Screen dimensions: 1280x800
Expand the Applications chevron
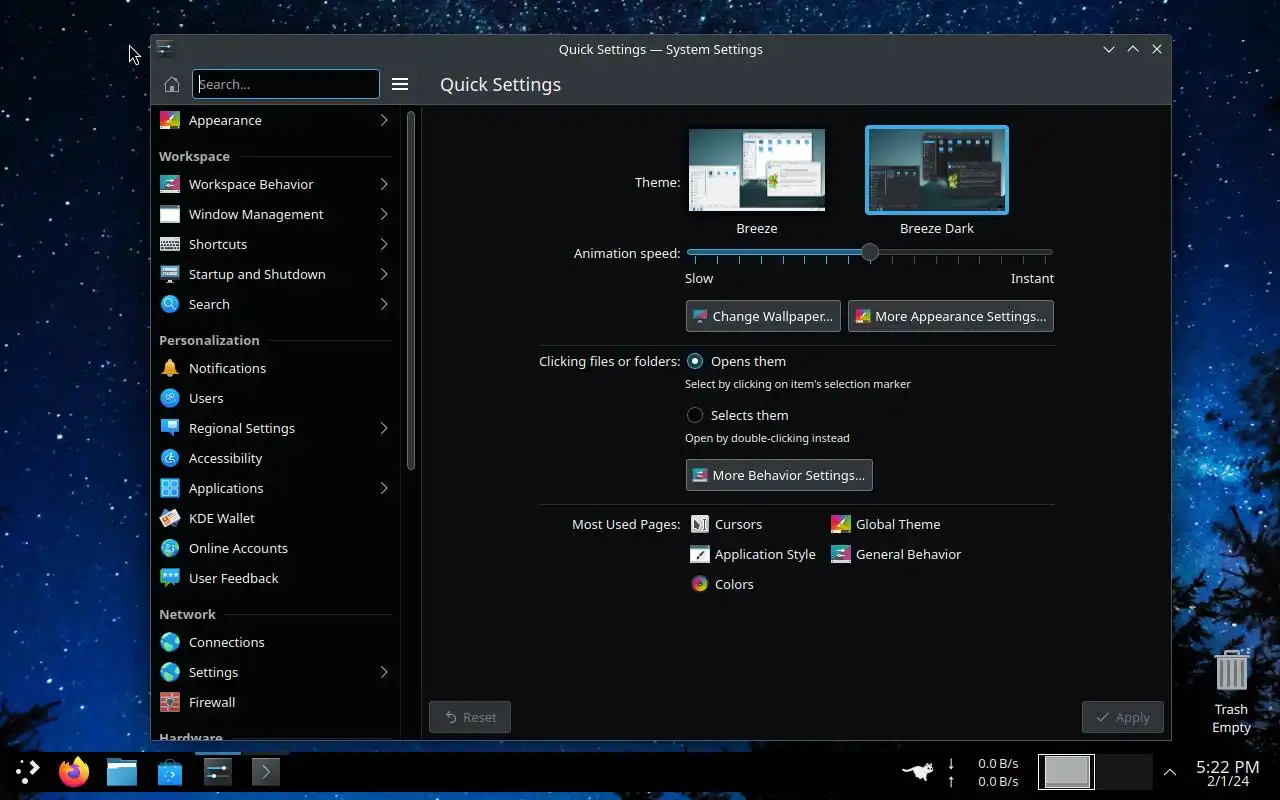pos(384,488)
